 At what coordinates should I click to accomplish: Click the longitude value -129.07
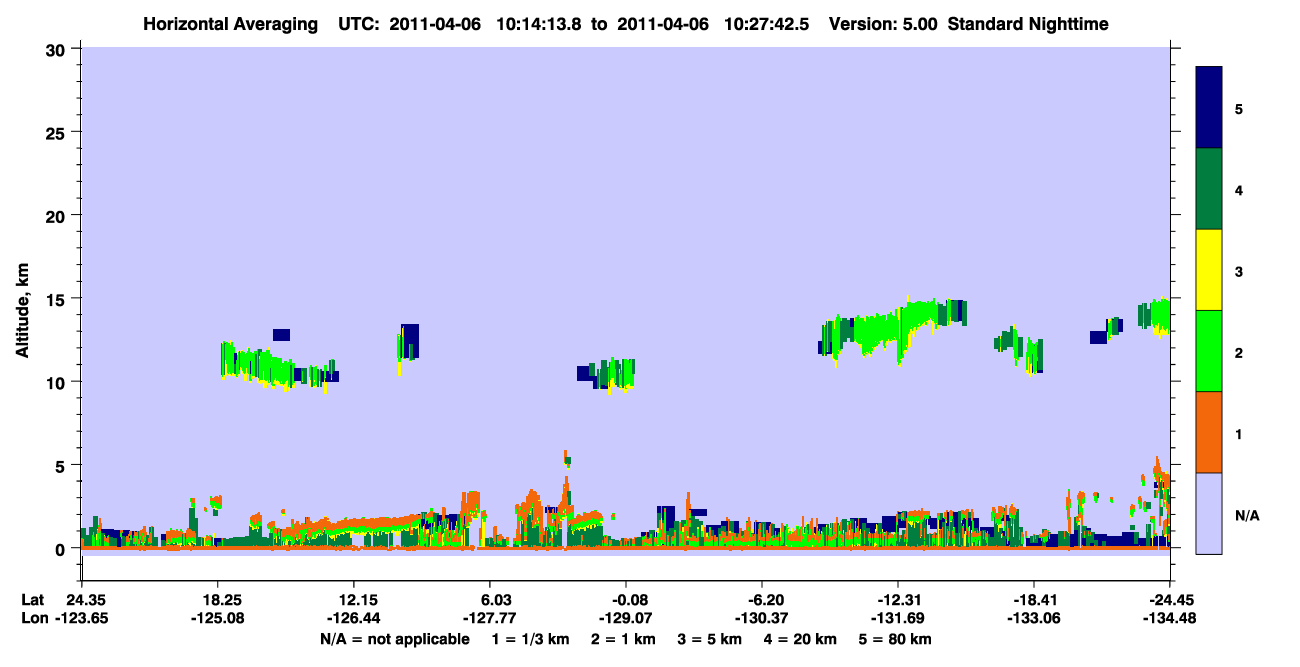click(625, 618)
